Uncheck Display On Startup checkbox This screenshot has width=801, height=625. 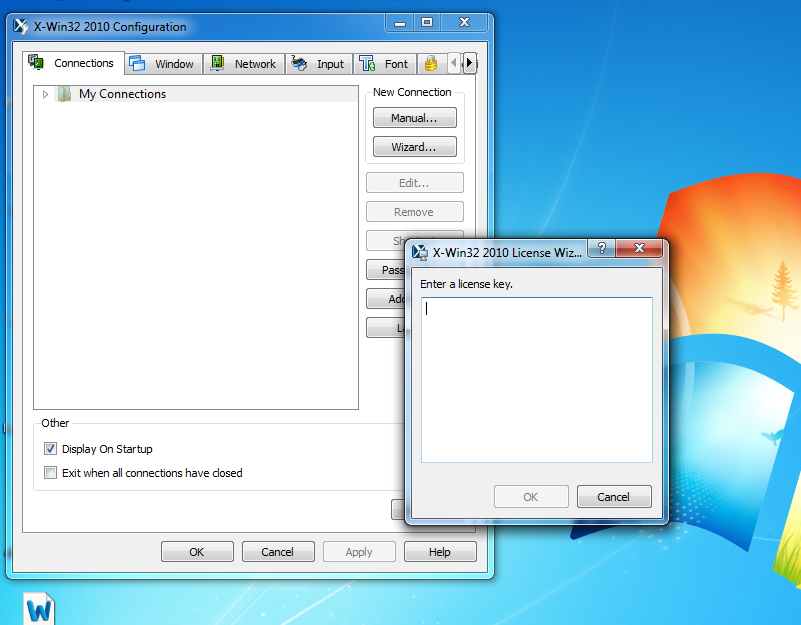tap(50, 449)
